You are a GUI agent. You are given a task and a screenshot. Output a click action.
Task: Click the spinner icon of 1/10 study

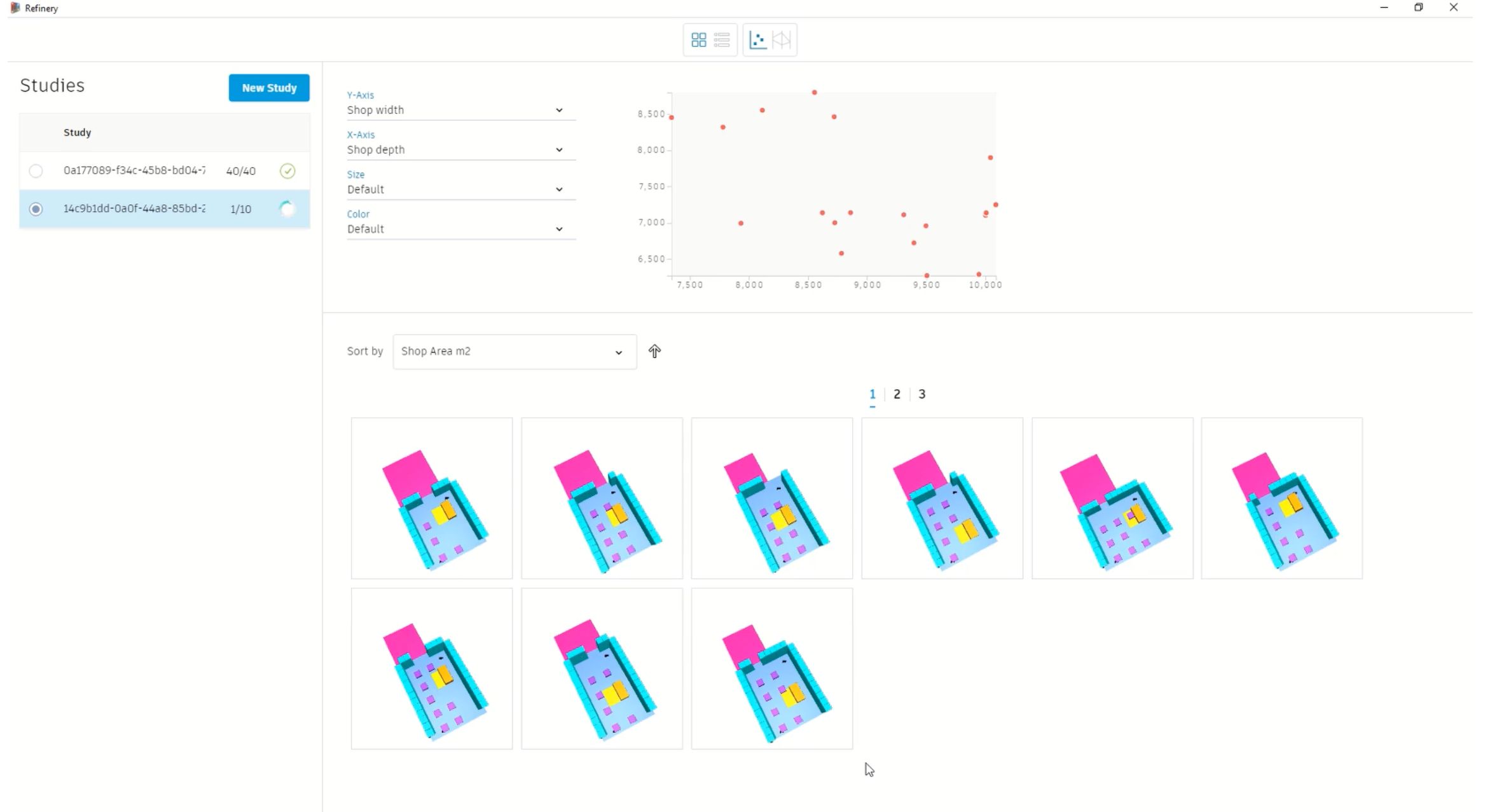[287, 209]
